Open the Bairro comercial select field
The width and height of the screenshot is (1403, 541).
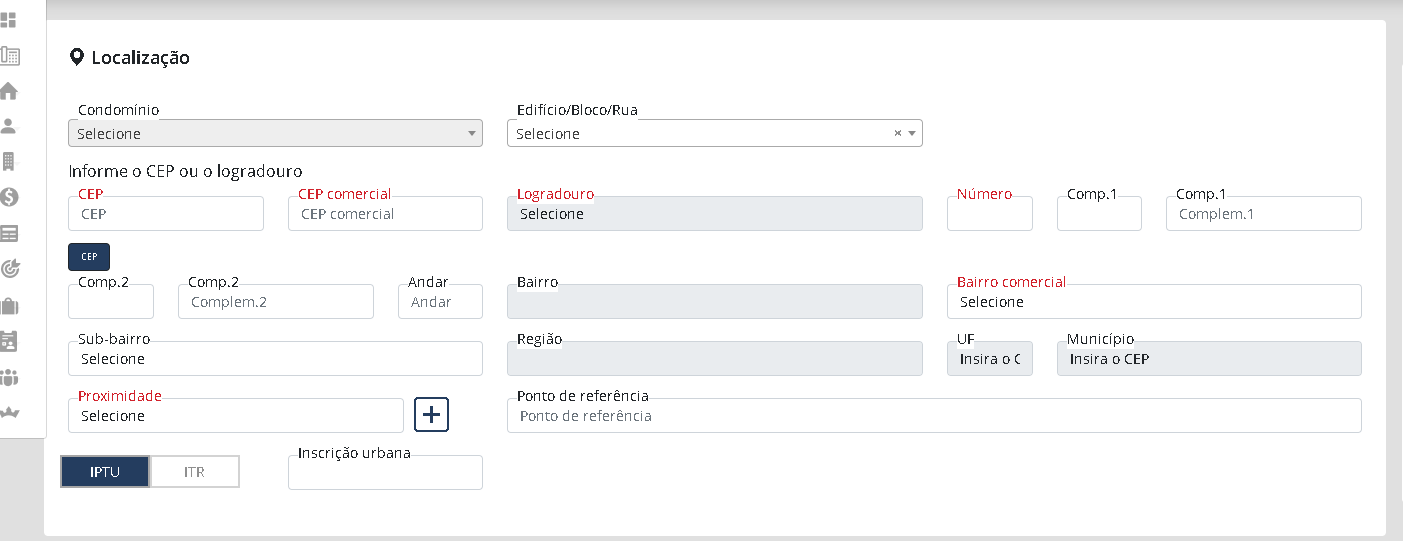(1153, 302)
